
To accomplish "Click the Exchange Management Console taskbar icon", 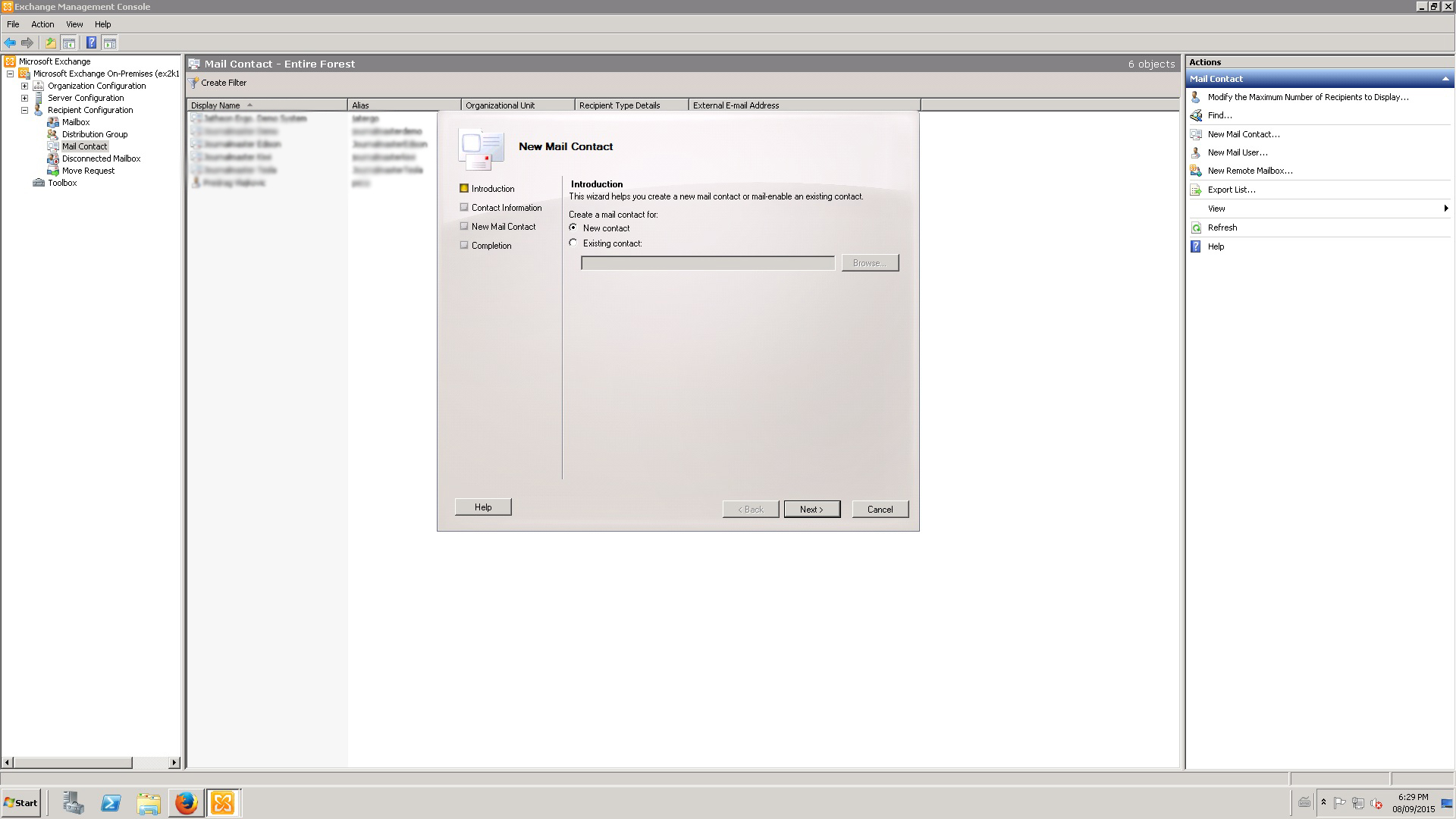I will pos(223,803).
